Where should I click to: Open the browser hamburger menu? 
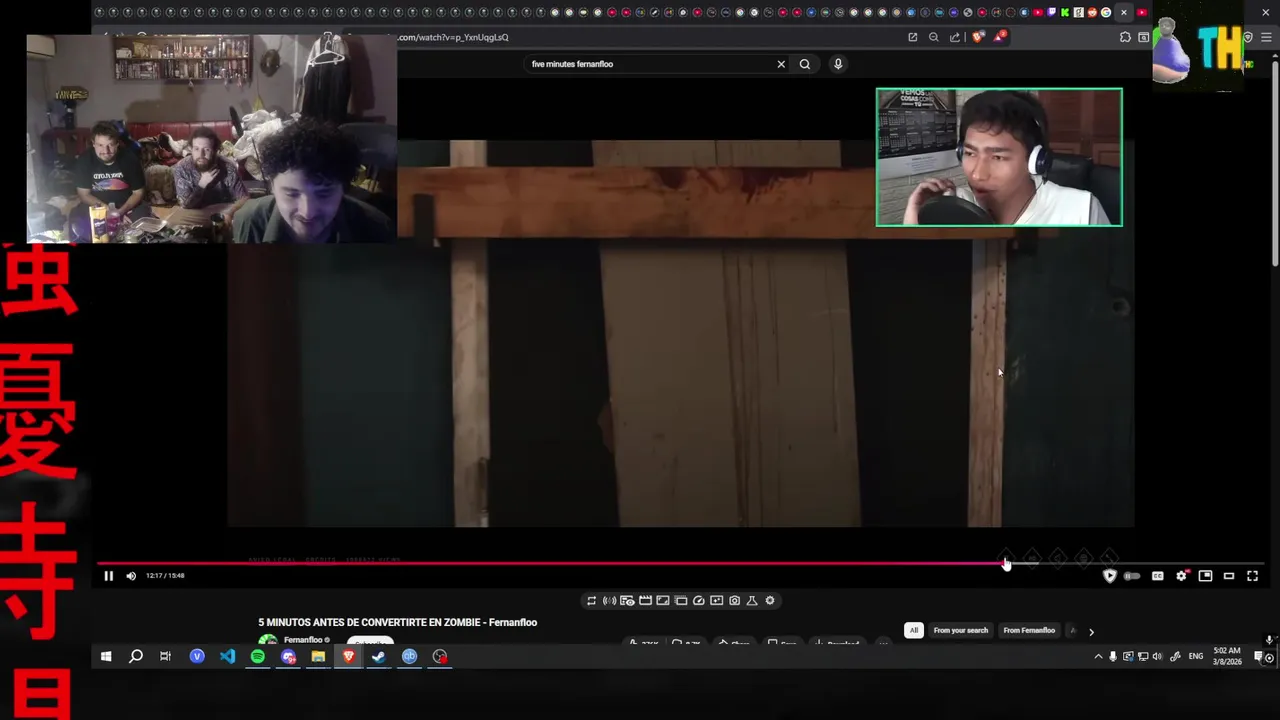(x=1266, y=37)
